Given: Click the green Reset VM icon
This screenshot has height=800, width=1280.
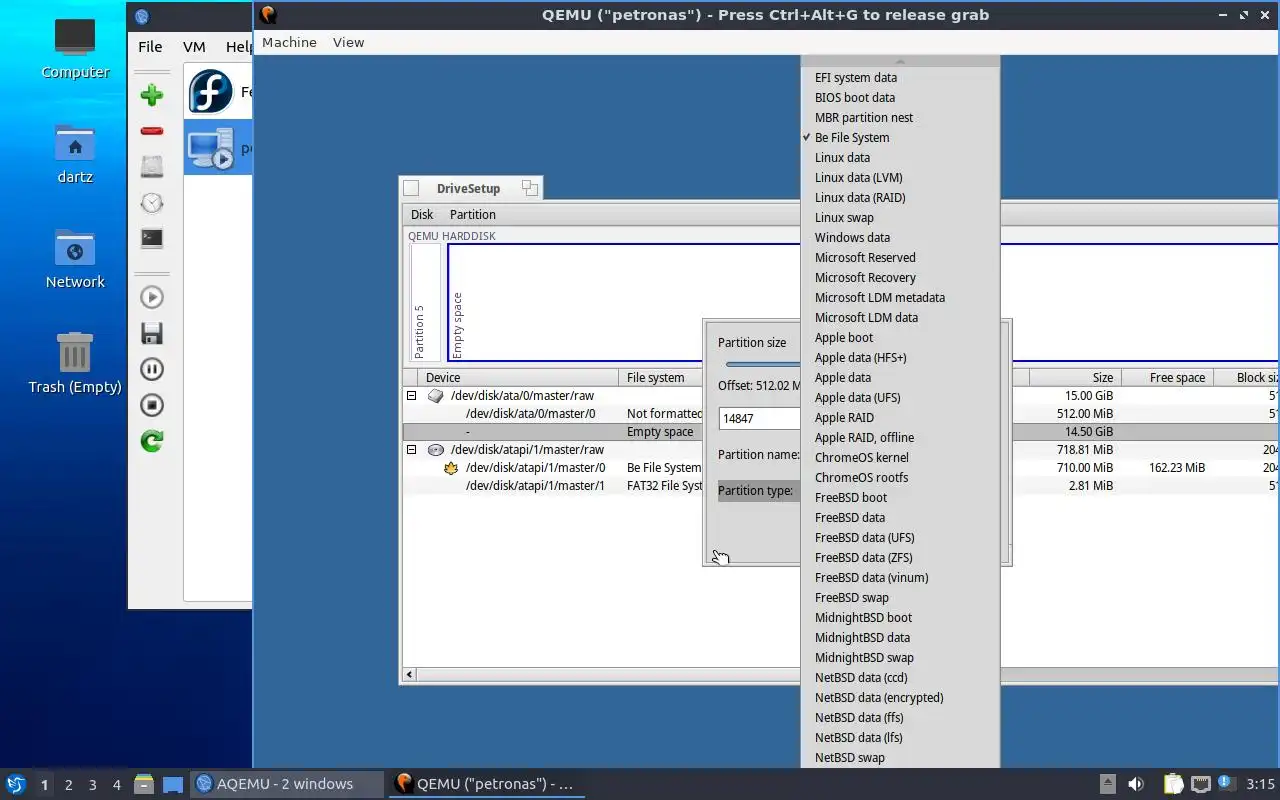Looking at the screenshot, I should (152, 441).
